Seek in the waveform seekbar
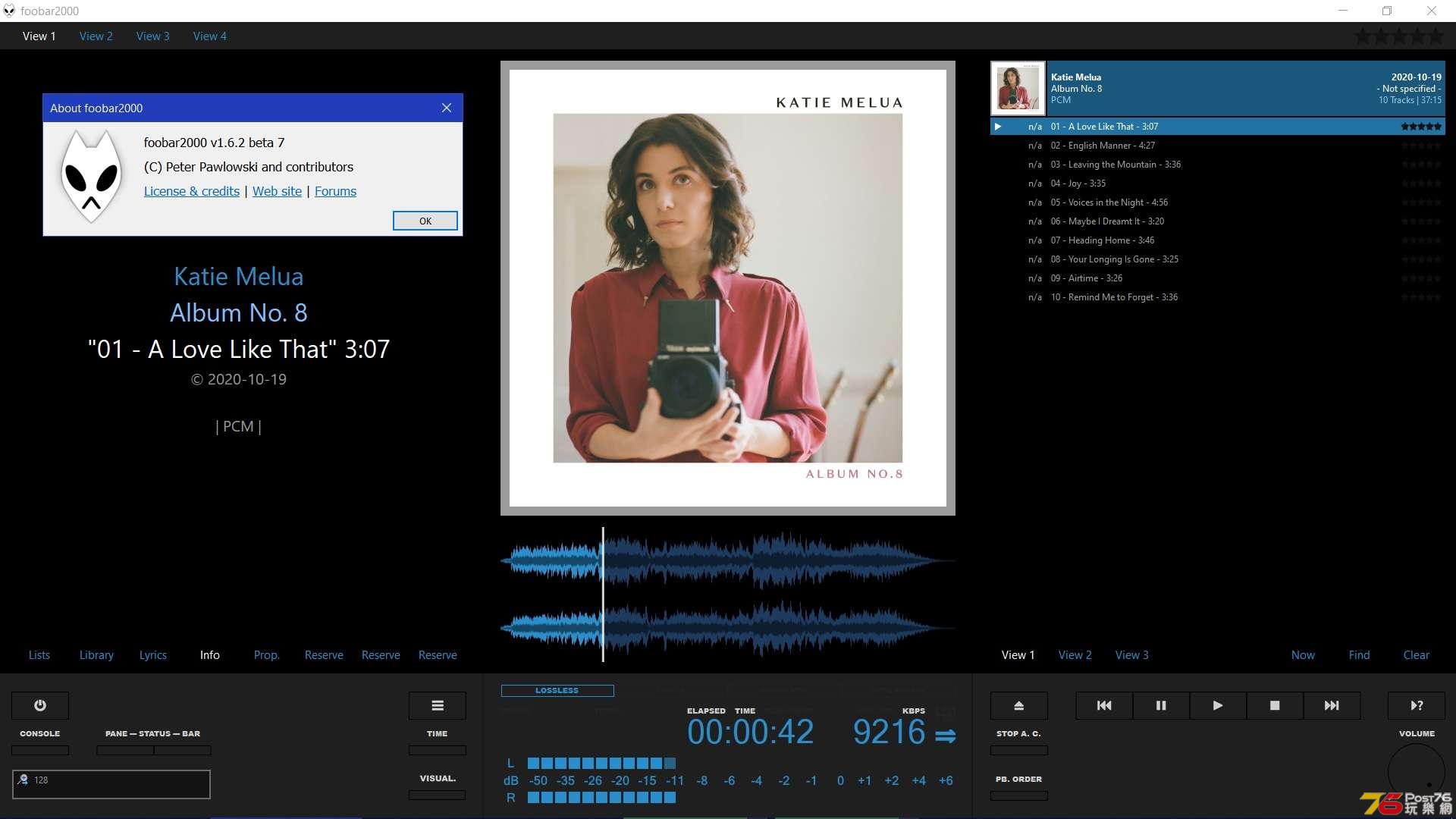The height and width of the screenshot is (819, 1456). (728, 594)
